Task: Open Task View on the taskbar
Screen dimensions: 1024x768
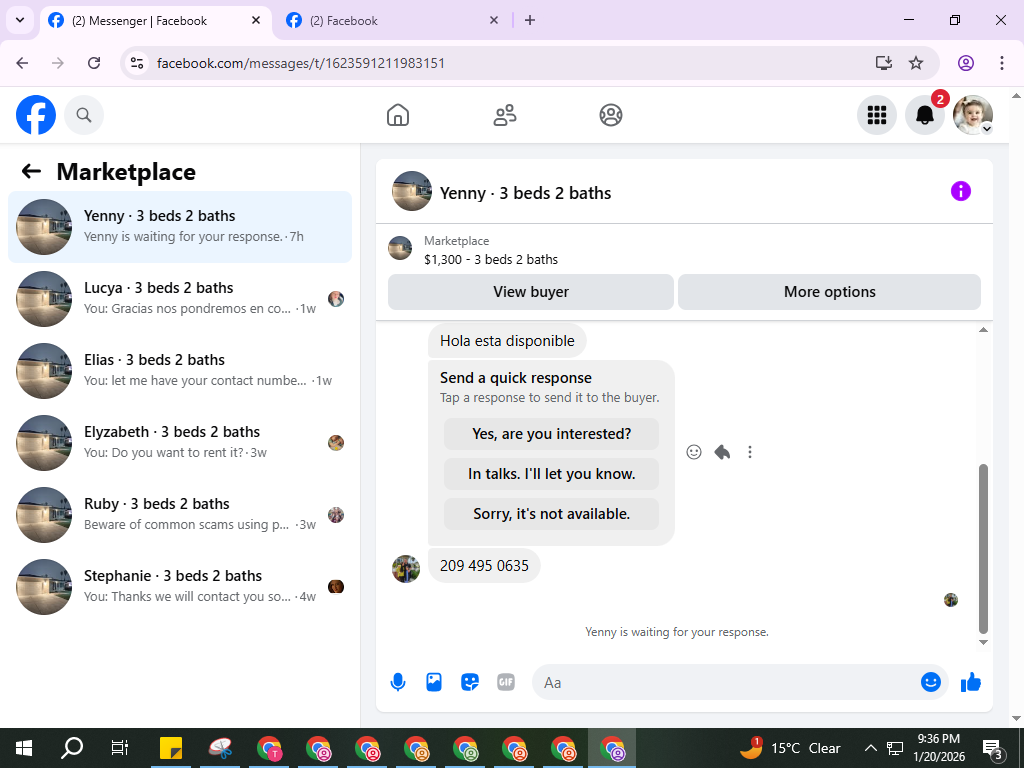Action: 120,748
